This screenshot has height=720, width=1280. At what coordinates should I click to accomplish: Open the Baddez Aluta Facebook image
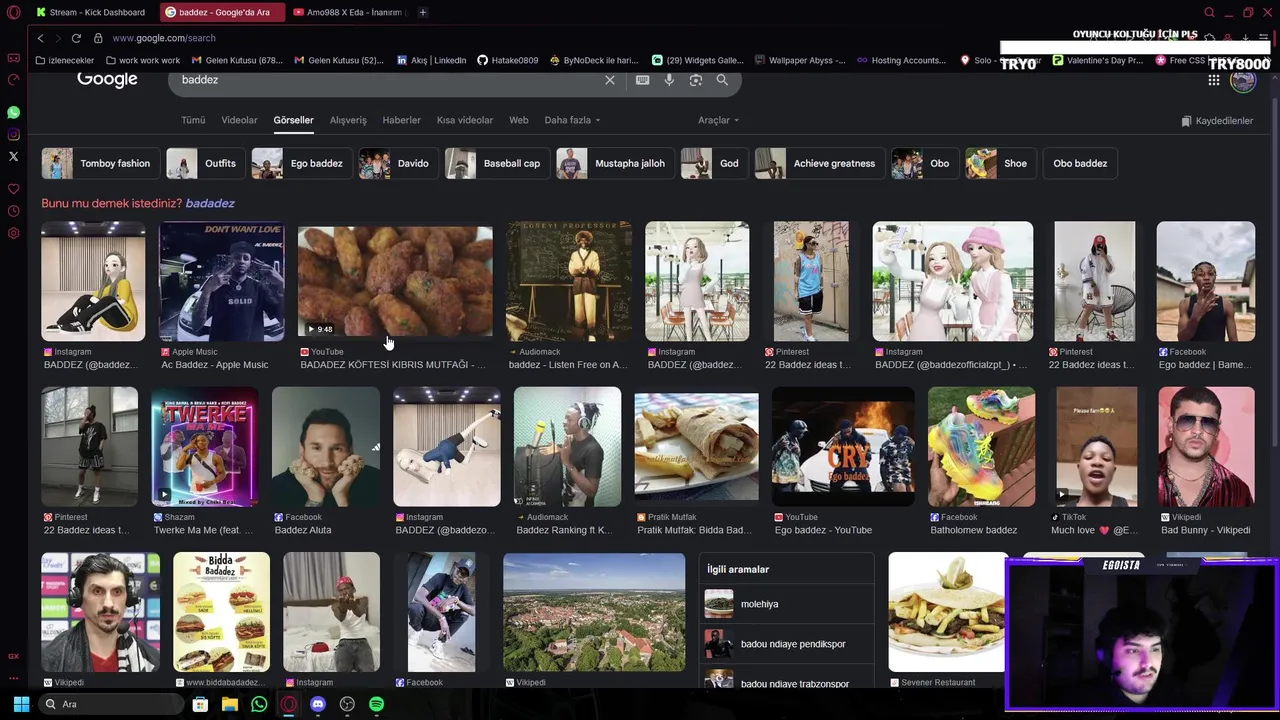tap(326, 447)
